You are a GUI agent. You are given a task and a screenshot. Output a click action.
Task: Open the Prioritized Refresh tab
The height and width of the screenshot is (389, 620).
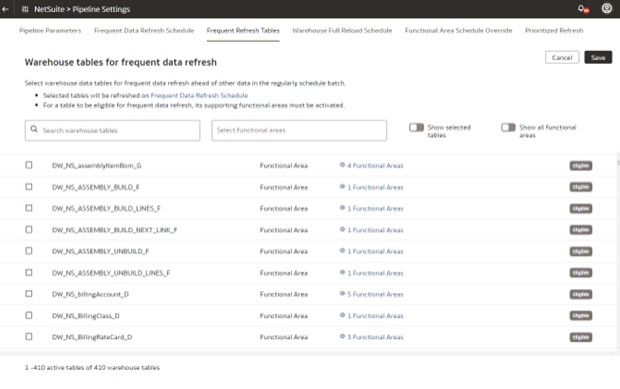(x=554, y=30)
